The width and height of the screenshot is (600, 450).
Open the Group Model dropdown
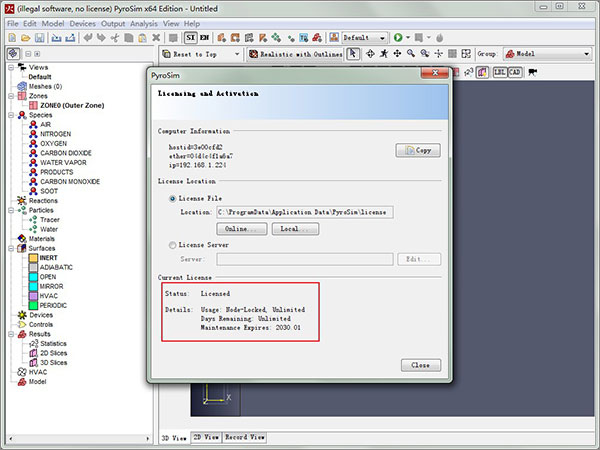point(548,54)
